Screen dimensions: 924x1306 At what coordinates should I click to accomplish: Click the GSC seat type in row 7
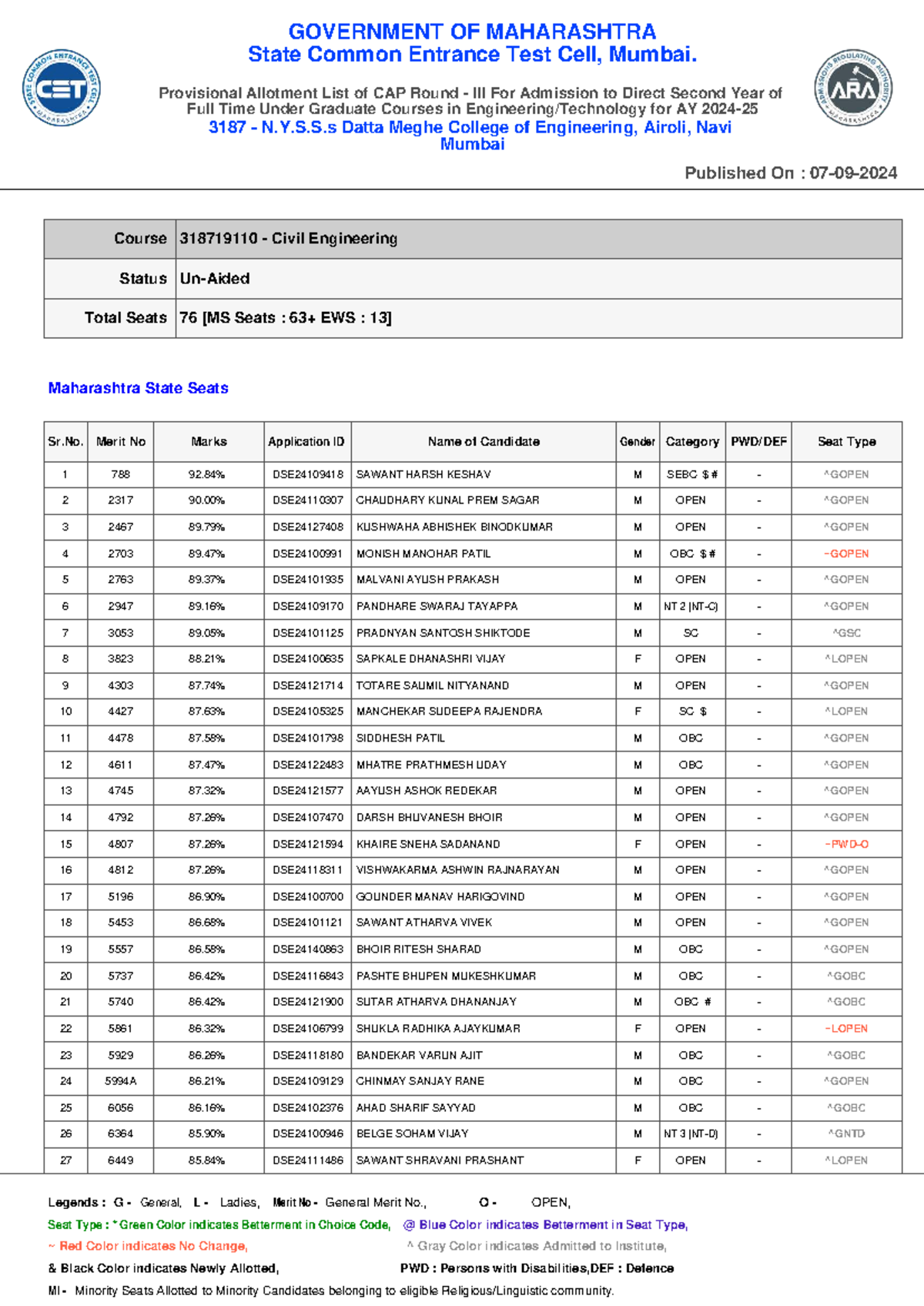click(x=847, y=633)
